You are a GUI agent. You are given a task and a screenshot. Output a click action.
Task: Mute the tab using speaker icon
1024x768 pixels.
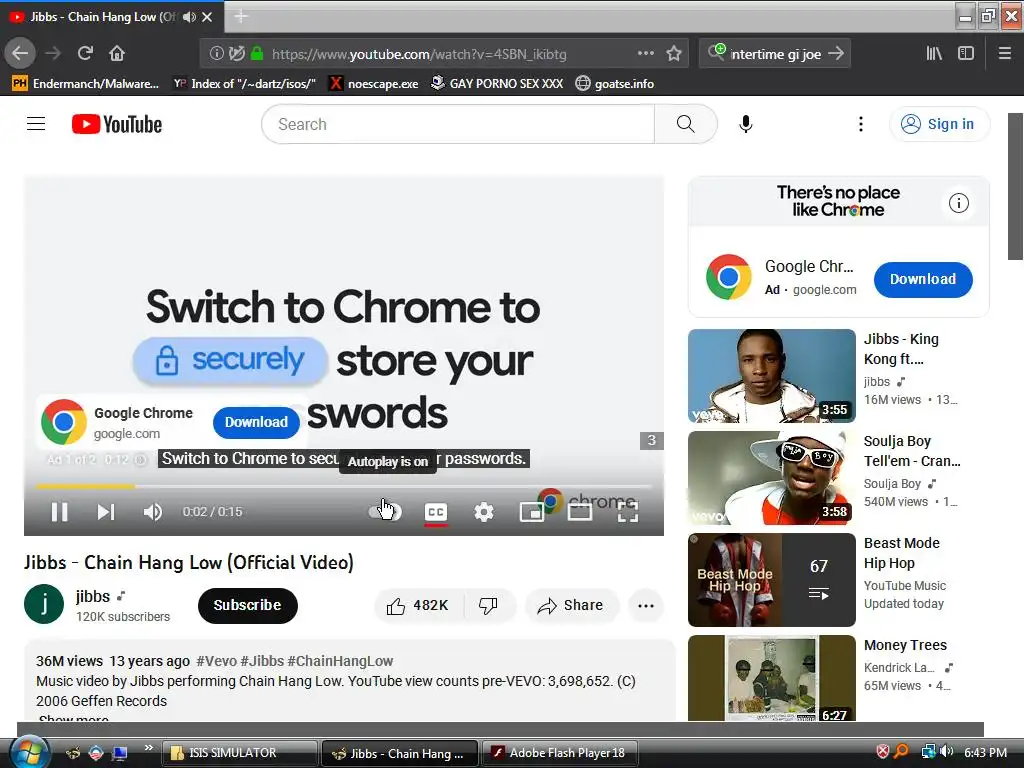189,17
